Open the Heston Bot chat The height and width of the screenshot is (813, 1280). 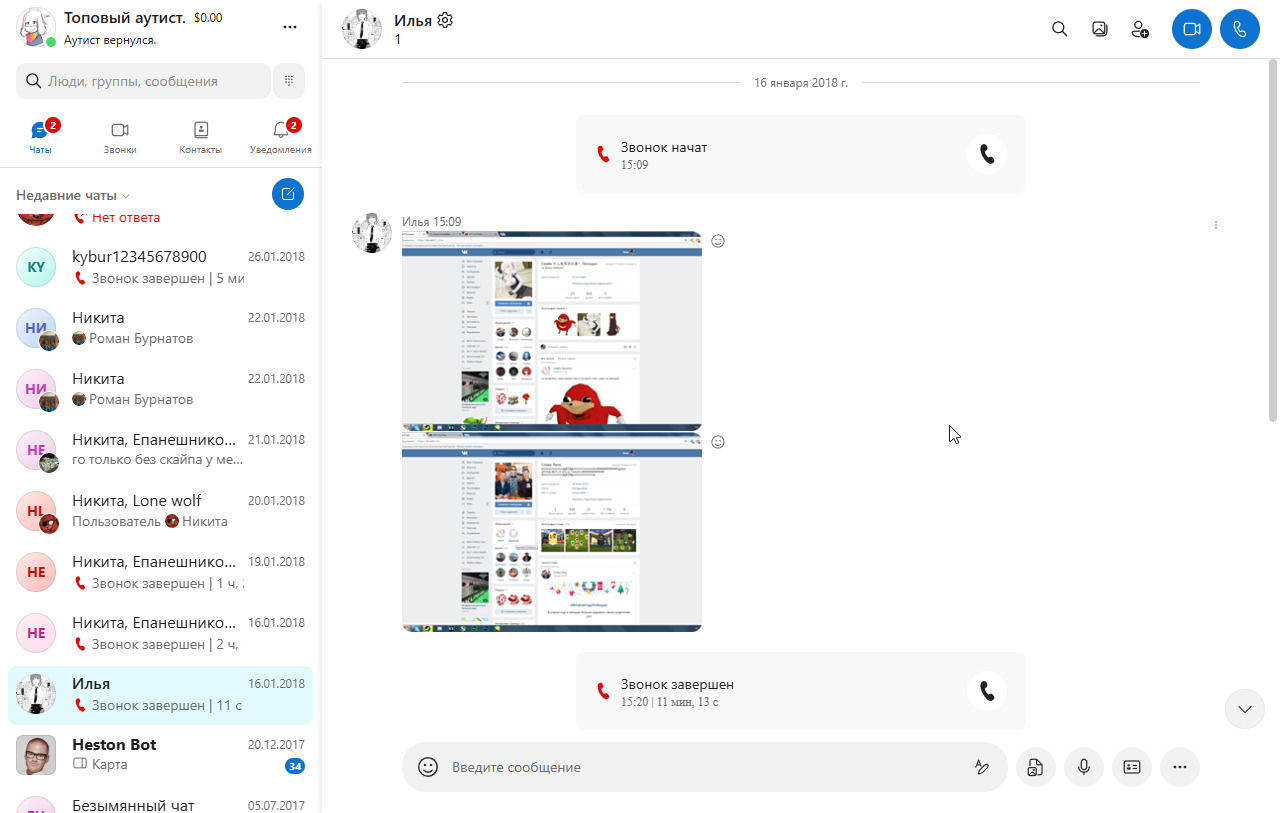(x=160, y=755)
